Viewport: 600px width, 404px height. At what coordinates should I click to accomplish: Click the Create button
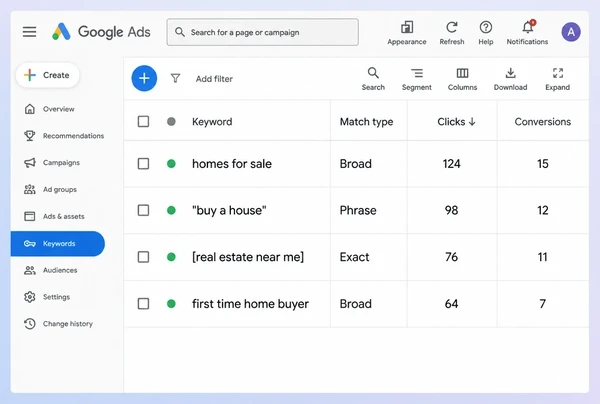point(47,75)
